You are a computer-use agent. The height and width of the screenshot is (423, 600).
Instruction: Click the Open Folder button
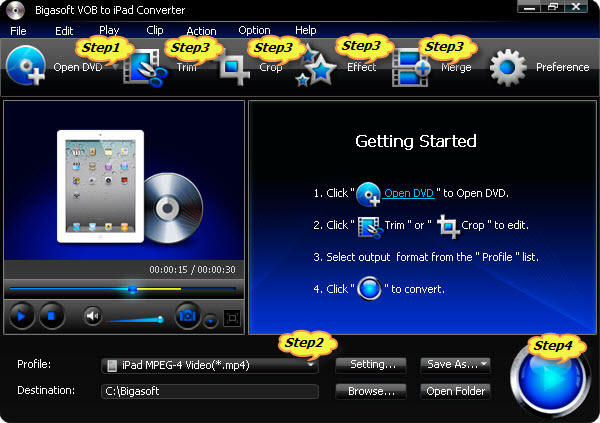tap(455, 391)
